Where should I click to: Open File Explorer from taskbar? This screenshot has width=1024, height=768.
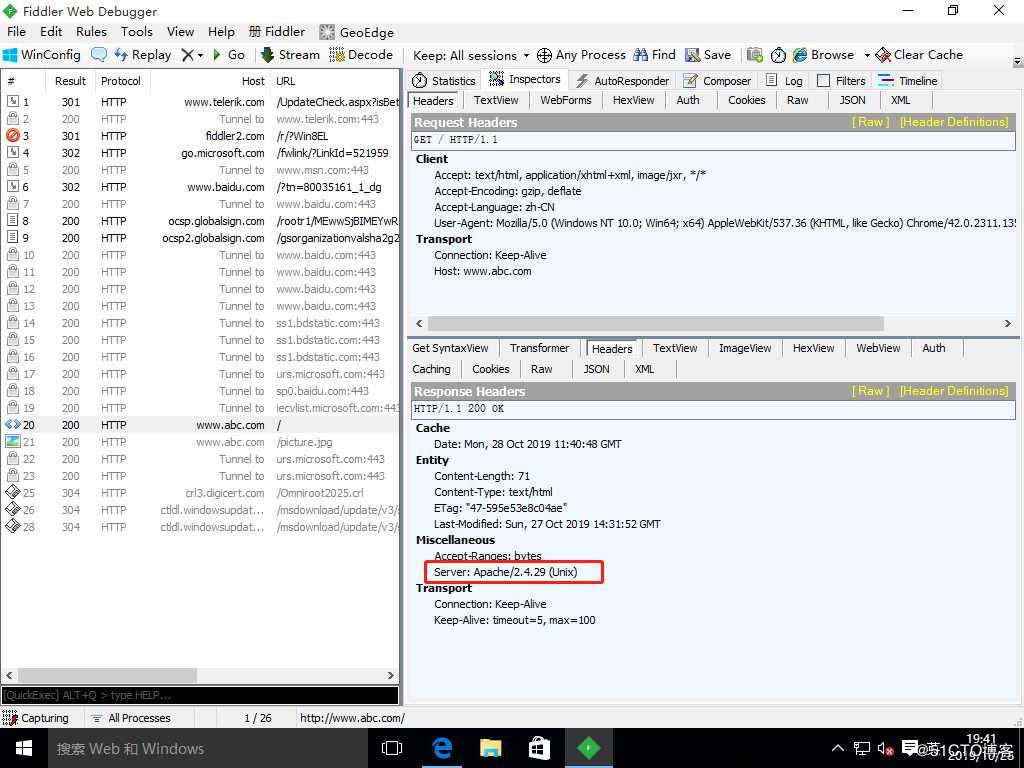(x=490, y=748)
